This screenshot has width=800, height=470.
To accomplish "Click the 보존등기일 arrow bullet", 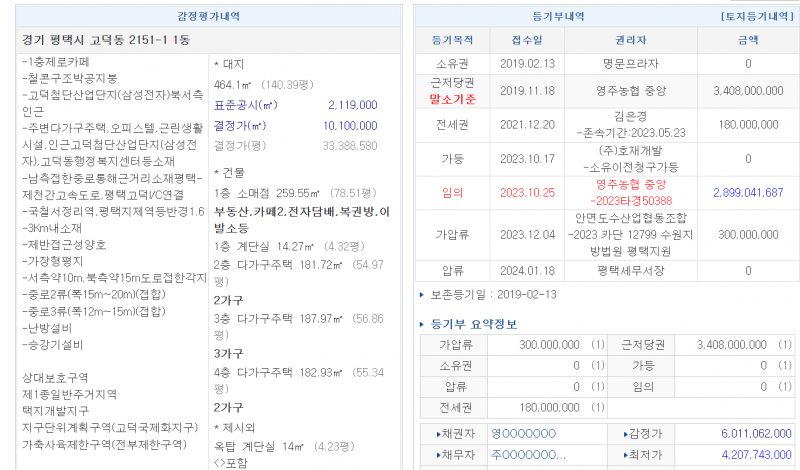I will tap(422, 296).
